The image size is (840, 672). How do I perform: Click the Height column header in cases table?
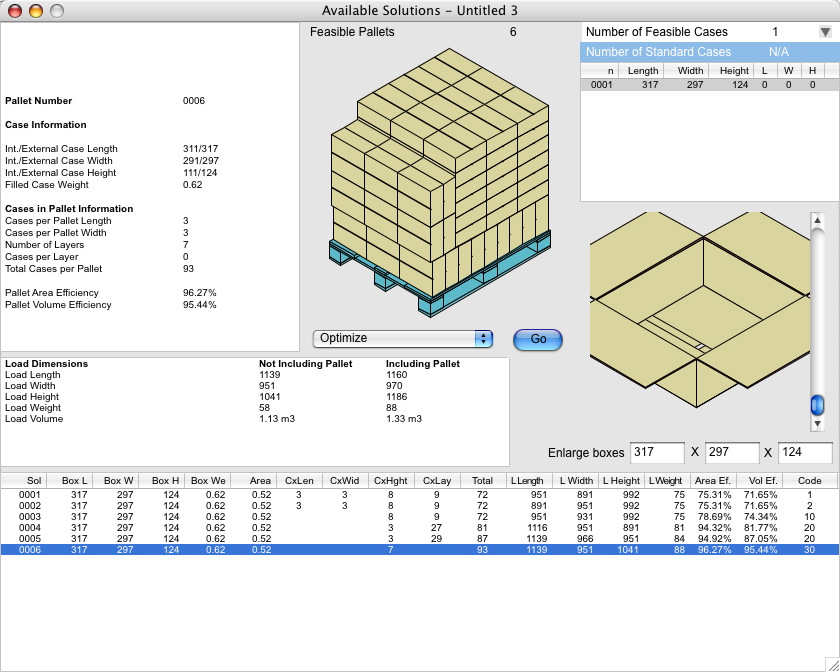tap(731, 71)
